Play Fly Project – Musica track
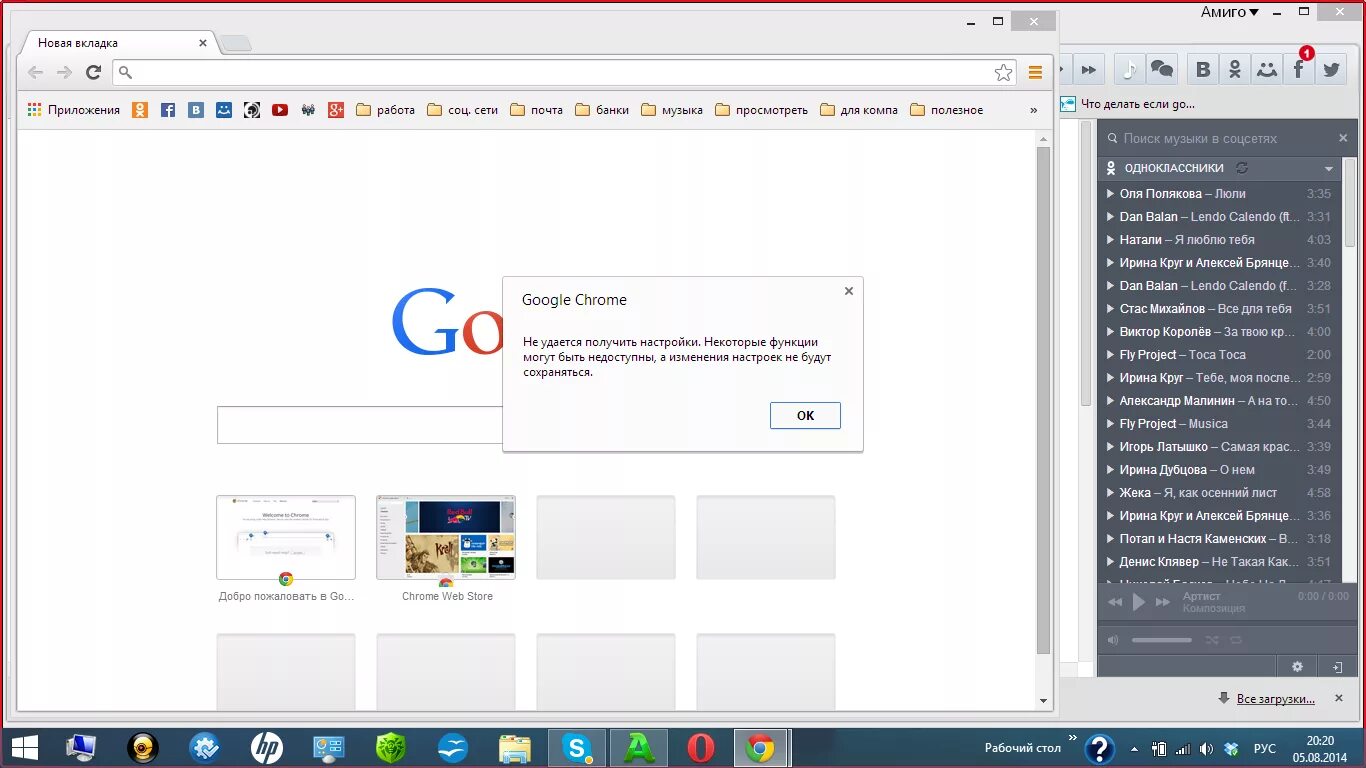 tap(1219, 424)
